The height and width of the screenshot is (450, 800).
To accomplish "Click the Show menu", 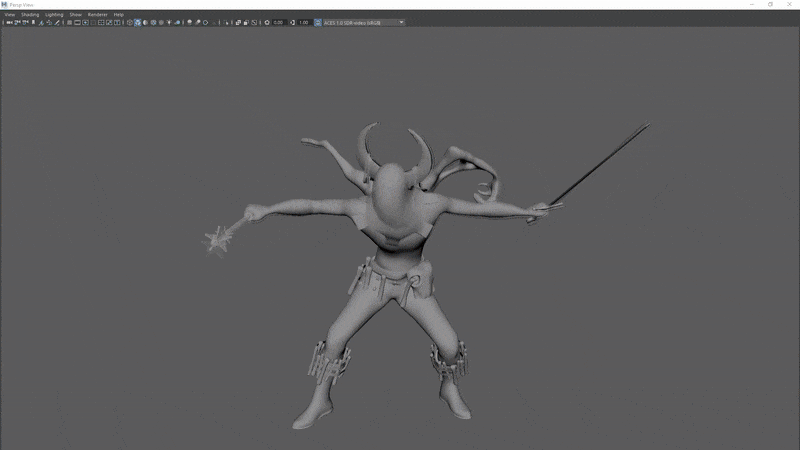I will [x=75, y=15].
